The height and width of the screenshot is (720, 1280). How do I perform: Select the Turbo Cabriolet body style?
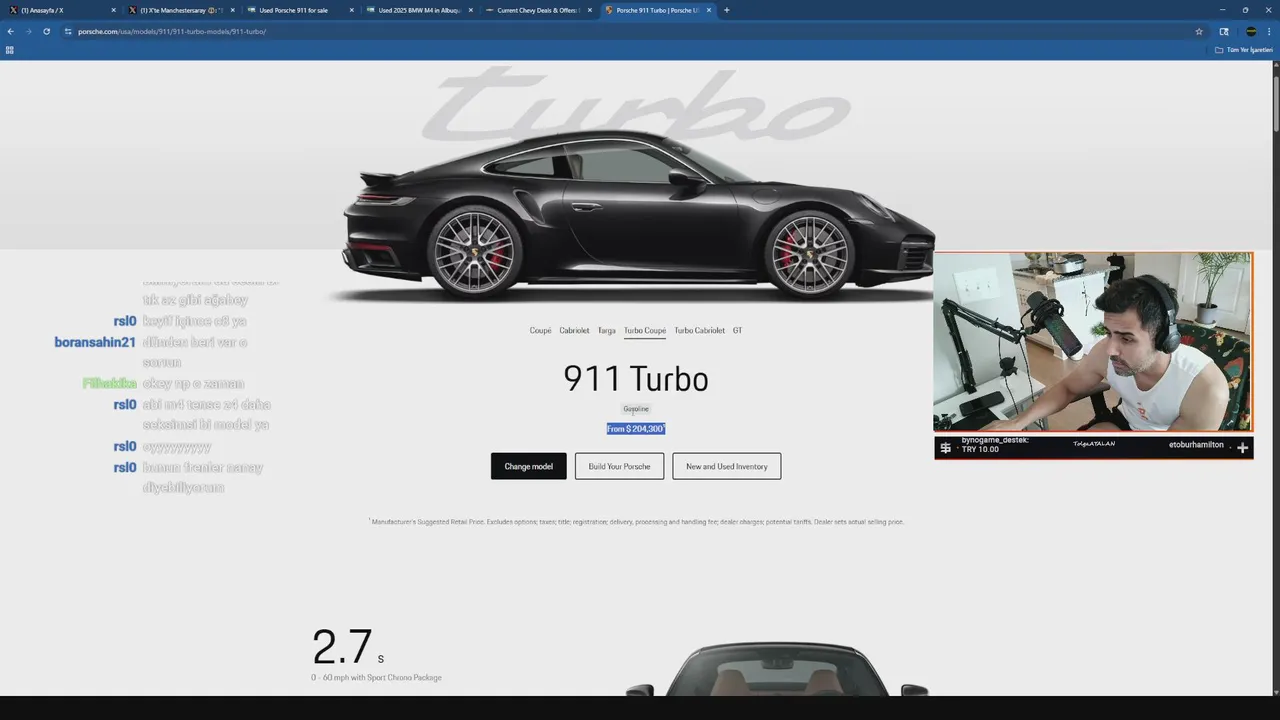click(699, 330)
